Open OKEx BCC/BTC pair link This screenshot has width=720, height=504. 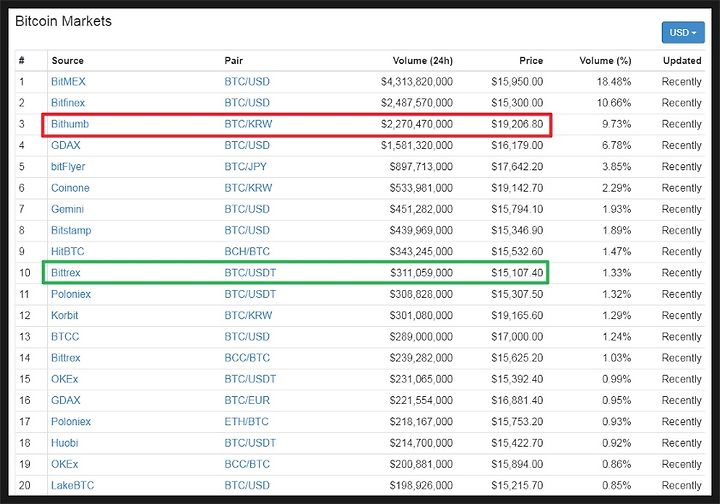click(x=247, y=464)
